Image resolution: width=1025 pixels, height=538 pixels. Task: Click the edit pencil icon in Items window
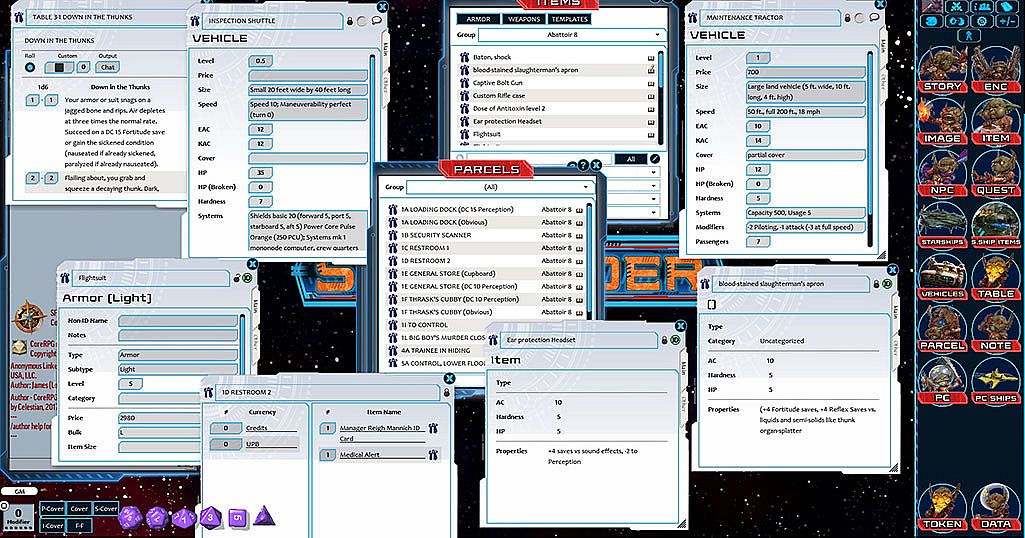click(x=654, y=158)
